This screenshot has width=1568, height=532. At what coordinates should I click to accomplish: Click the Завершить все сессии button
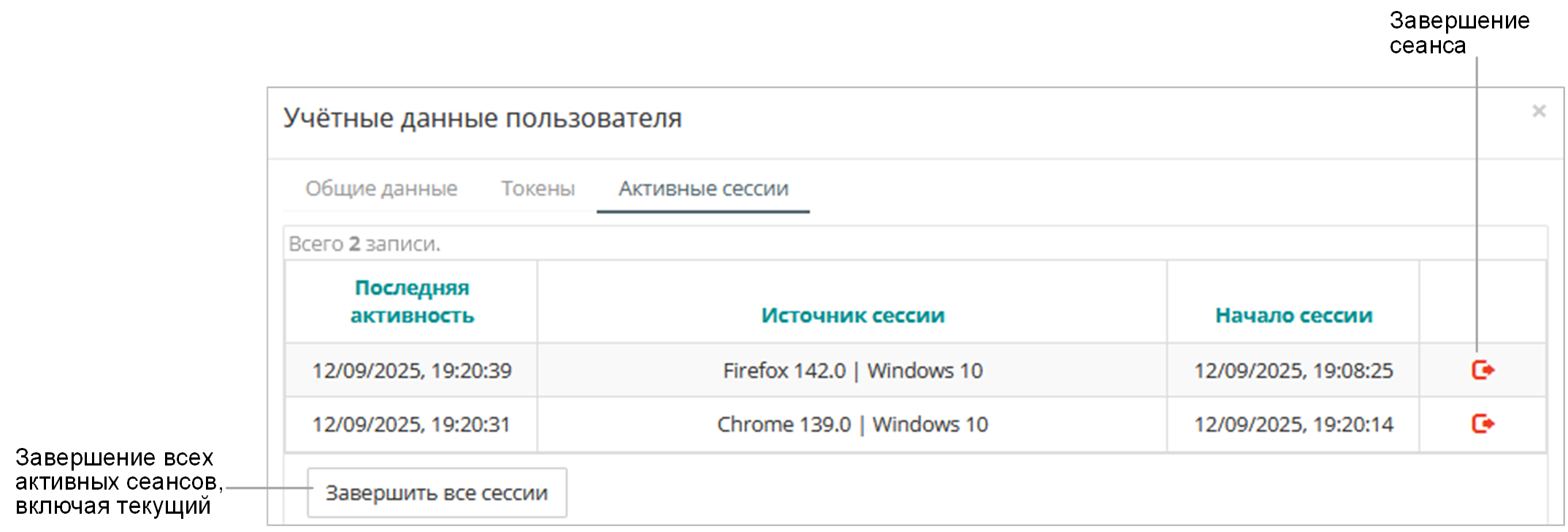pos(437,493)
